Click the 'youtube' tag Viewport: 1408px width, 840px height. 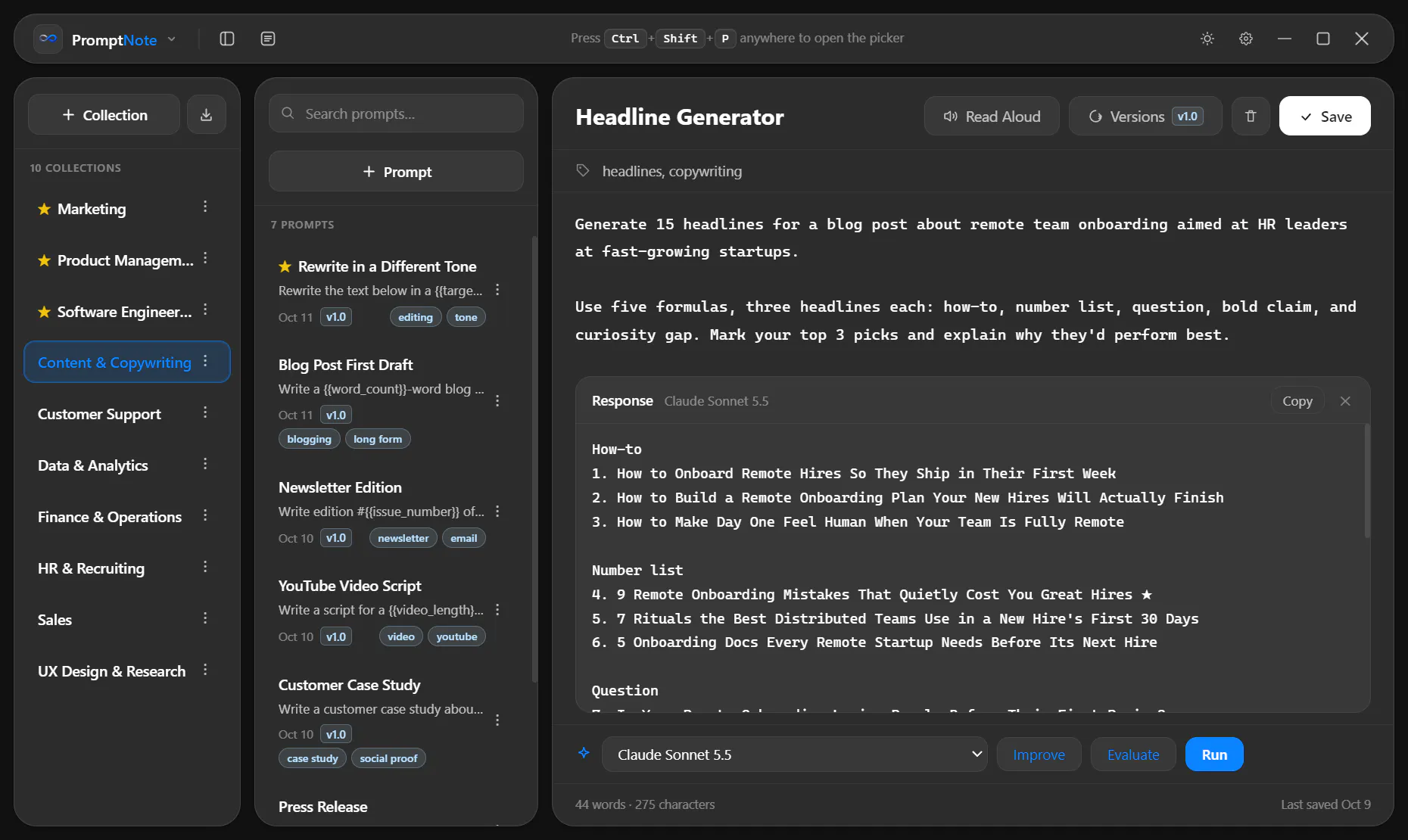tap(456, 636)
